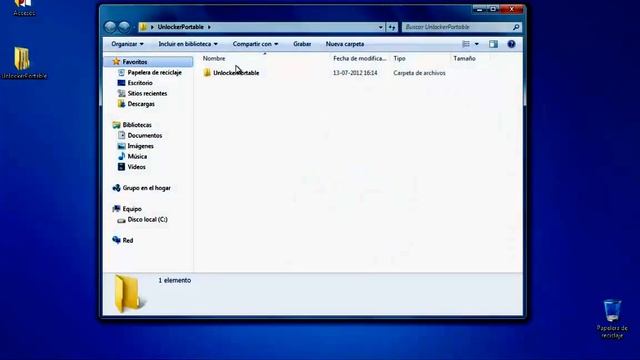Select the Favoritos label in the navigation pane
The height and width of the screenshot is (360, 640).
point(135,62)
